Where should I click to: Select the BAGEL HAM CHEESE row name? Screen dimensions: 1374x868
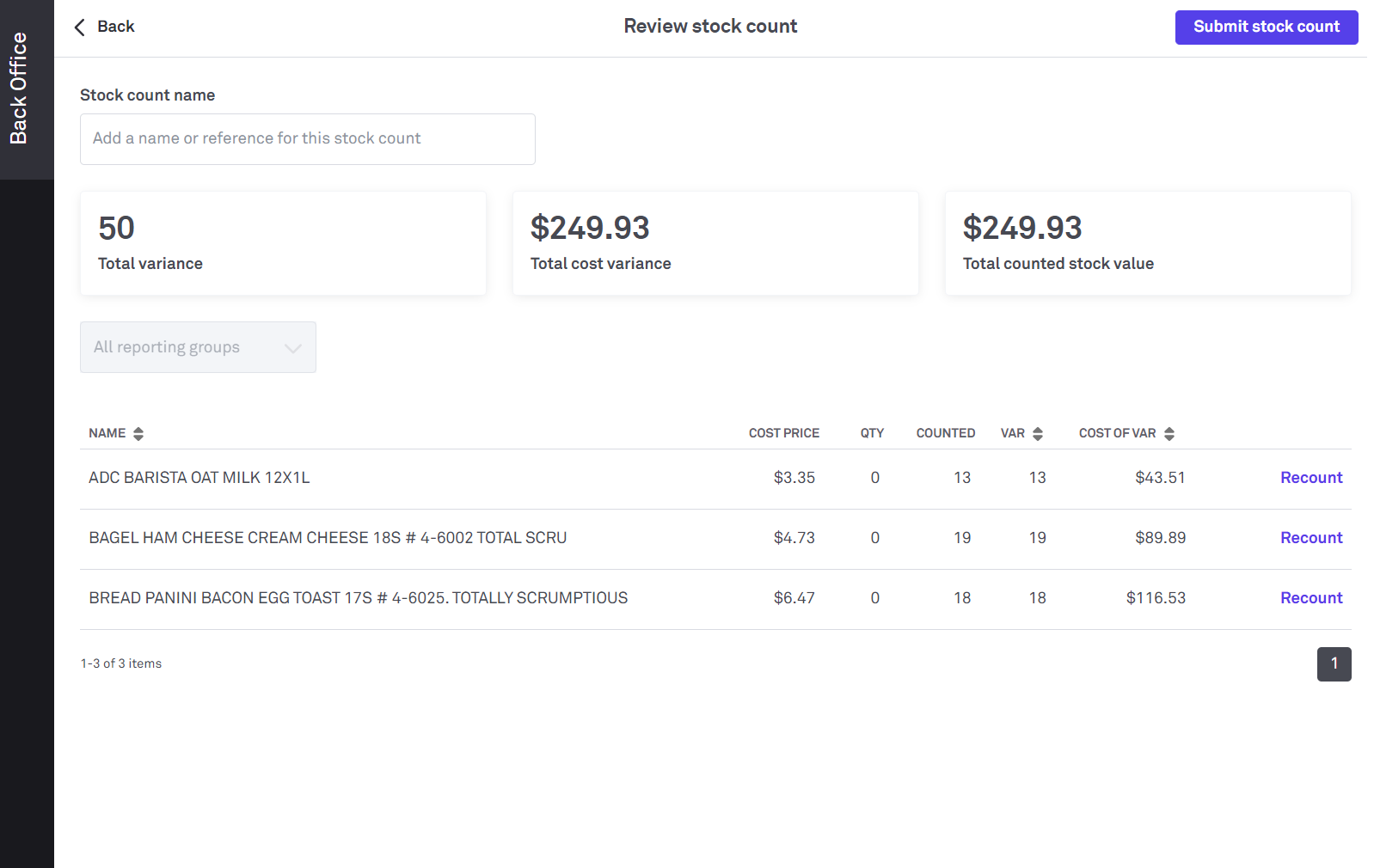click(328, 538)
